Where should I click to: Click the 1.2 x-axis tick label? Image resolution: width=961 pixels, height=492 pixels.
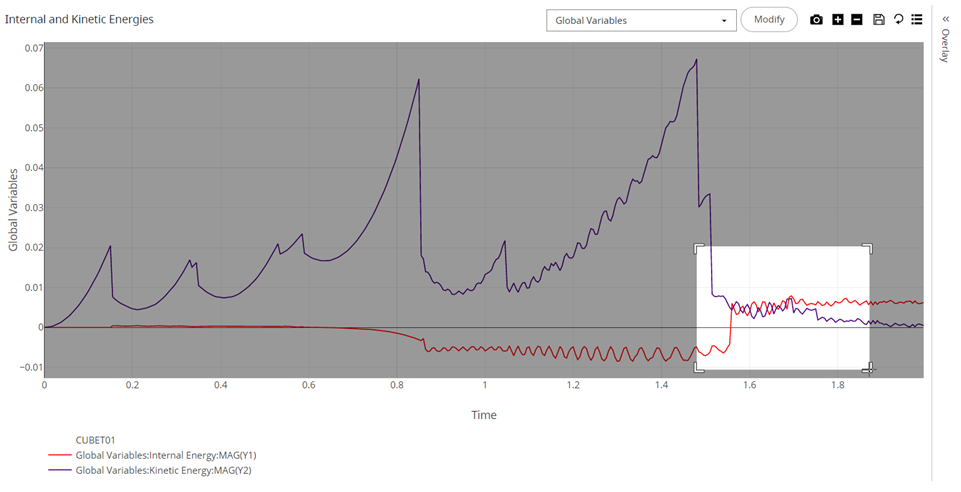point(573,385)
